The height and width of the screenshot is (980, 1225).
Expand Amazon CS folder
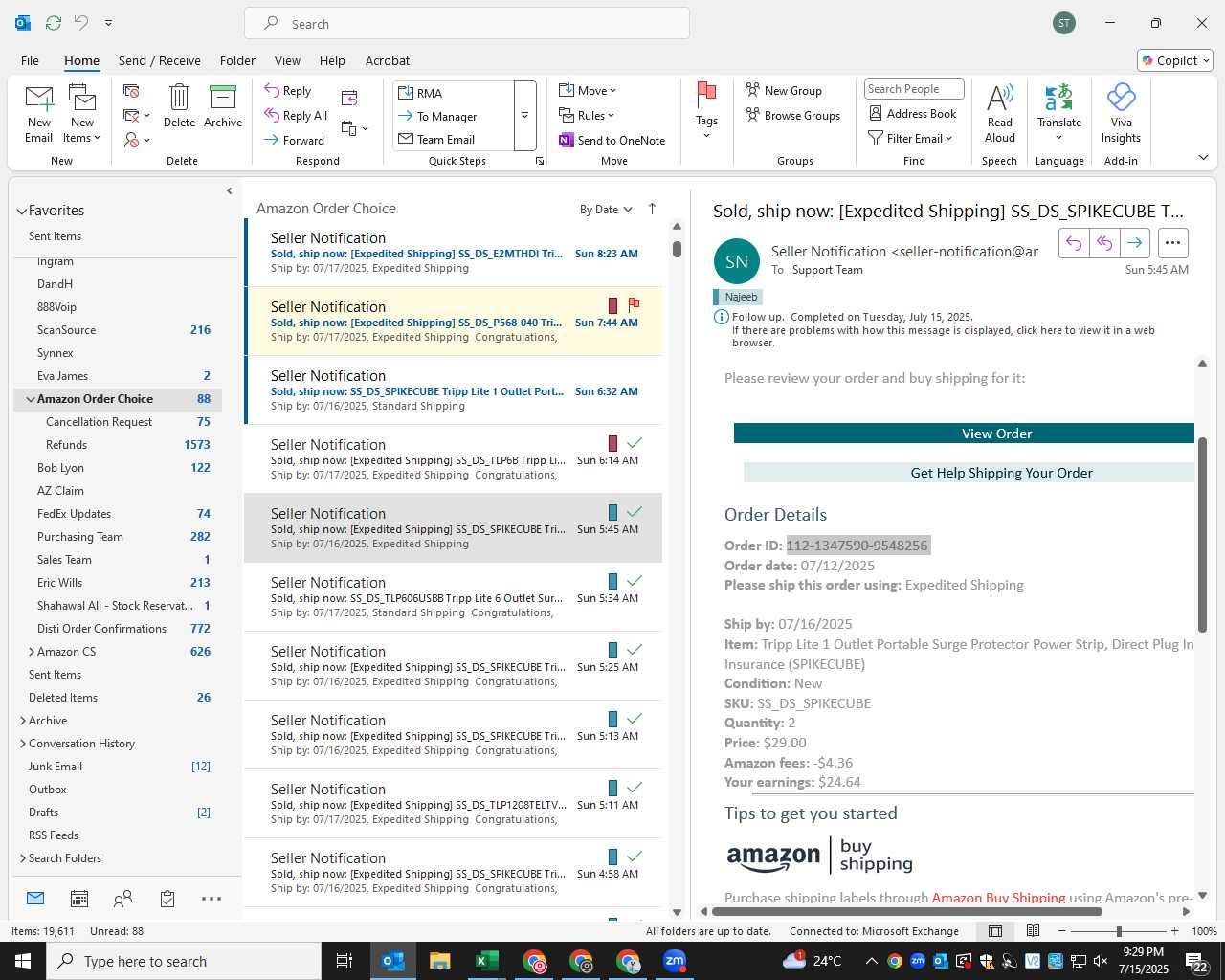coord(32,652)
